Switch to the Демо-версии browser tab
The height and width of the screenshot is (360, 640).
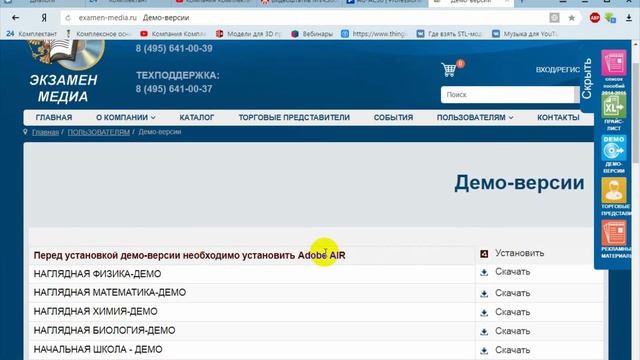coord(470,2)
